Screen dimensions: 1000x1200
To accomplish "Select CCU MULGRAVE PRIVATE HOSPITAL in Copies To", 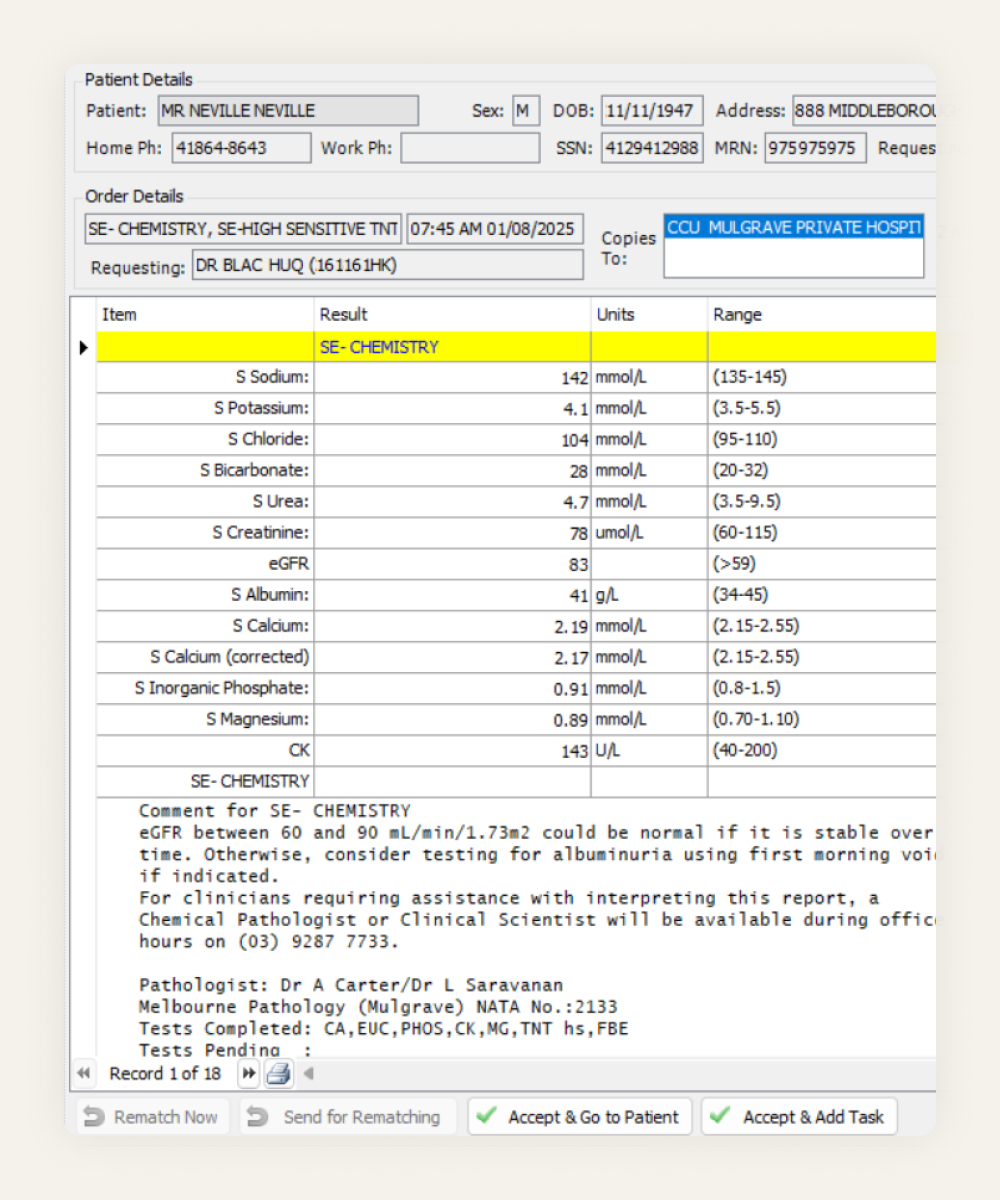I will pos(794,228).
